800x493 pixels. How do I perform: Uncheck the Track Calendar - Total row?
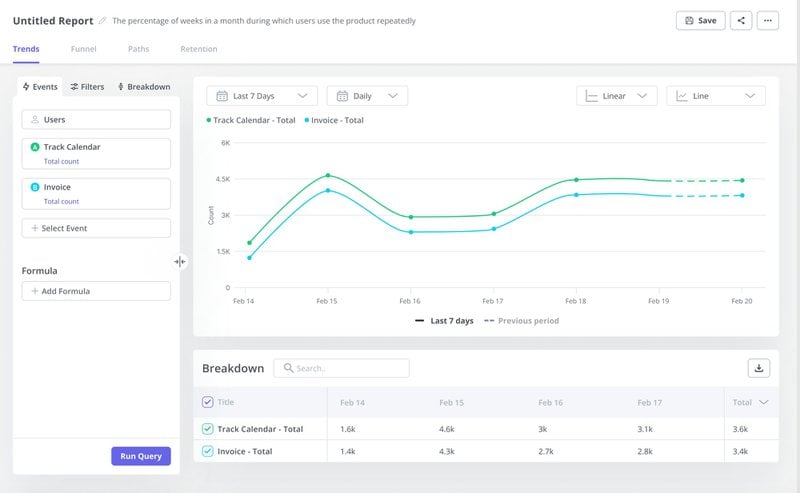click(208, 429)
